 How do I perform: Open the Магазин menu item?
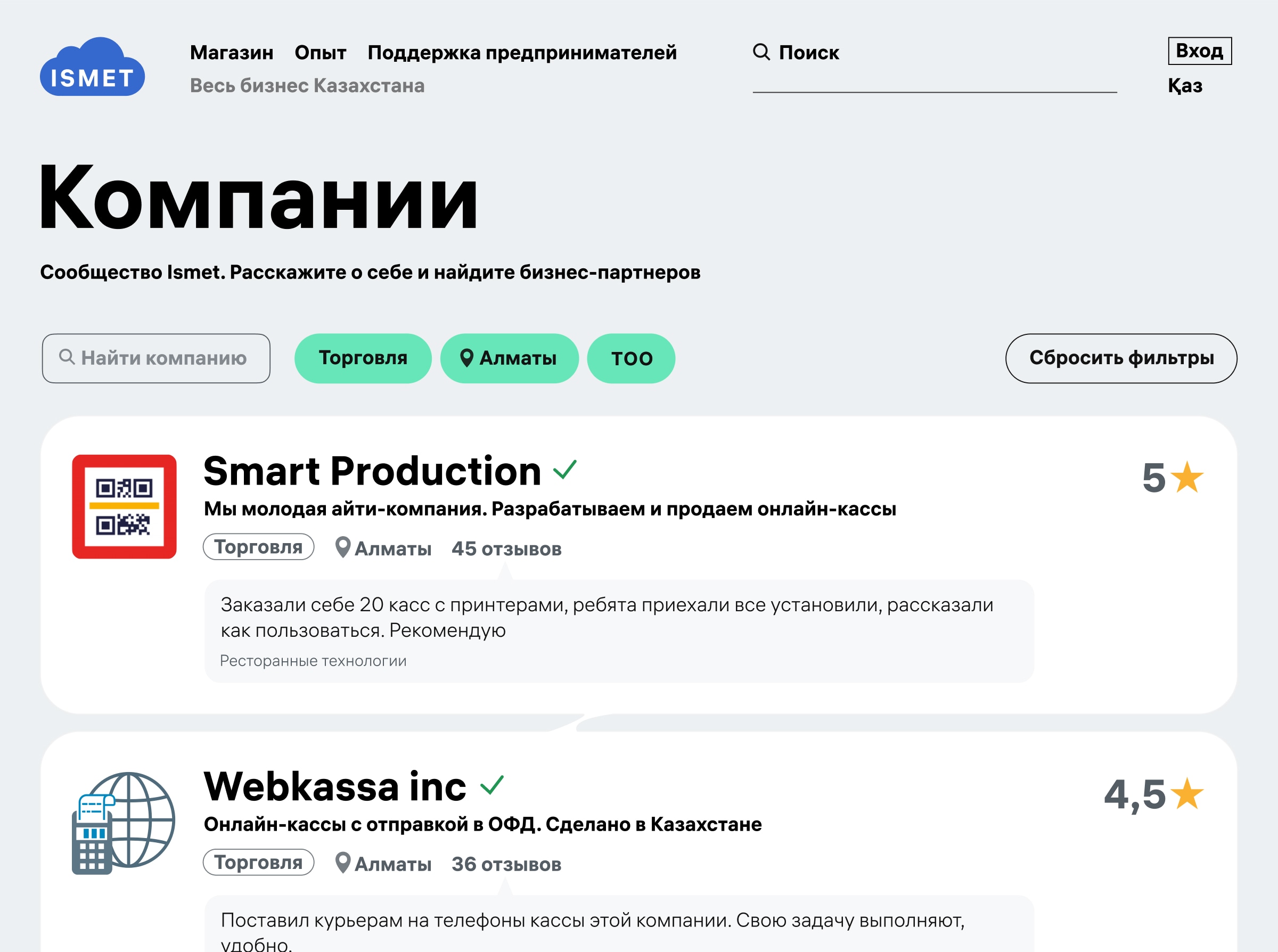pyautogui.click(x=232, y=52)
